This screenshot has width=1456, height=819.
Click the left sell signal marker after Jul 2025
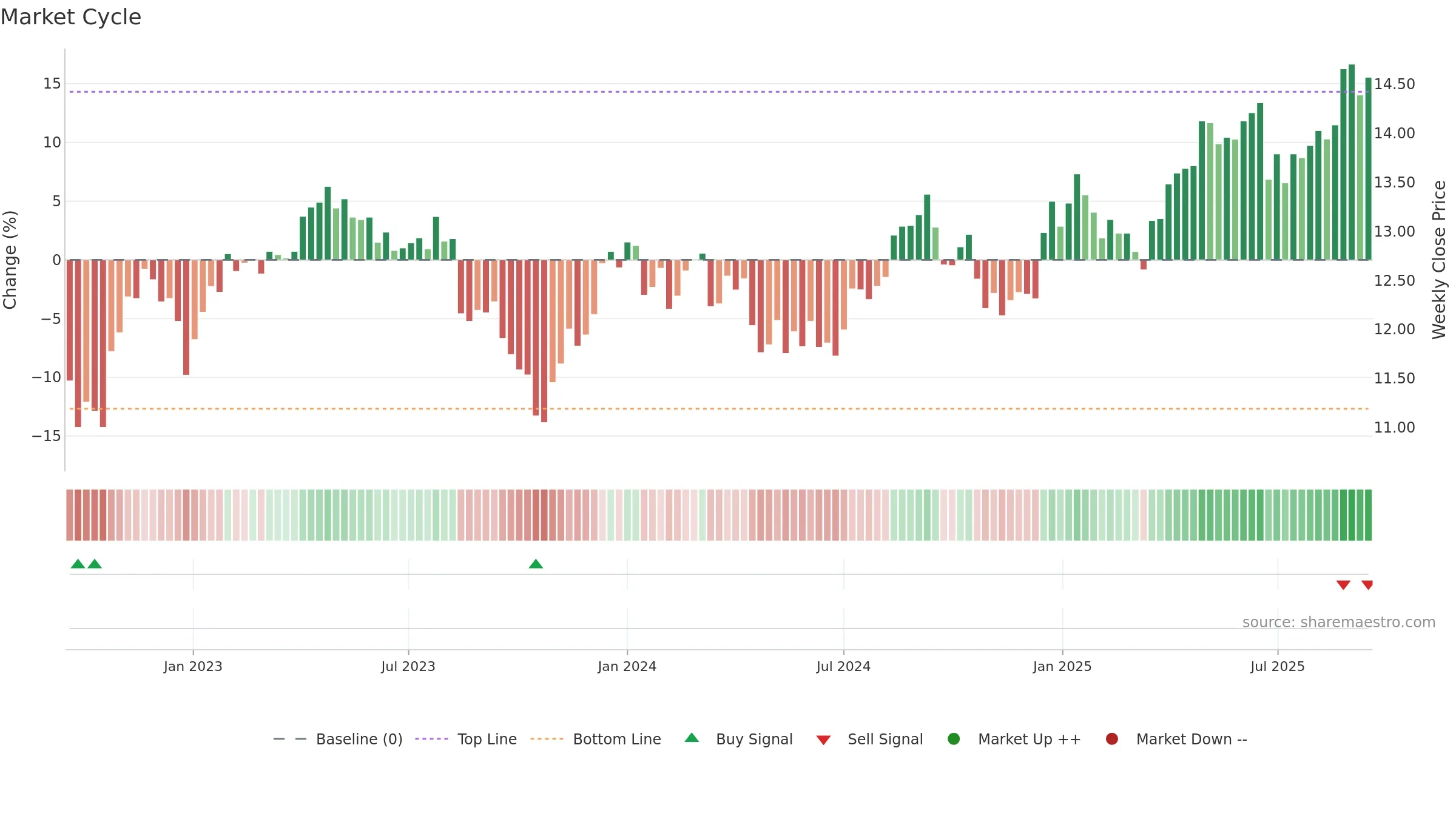tap(1343, 585)
